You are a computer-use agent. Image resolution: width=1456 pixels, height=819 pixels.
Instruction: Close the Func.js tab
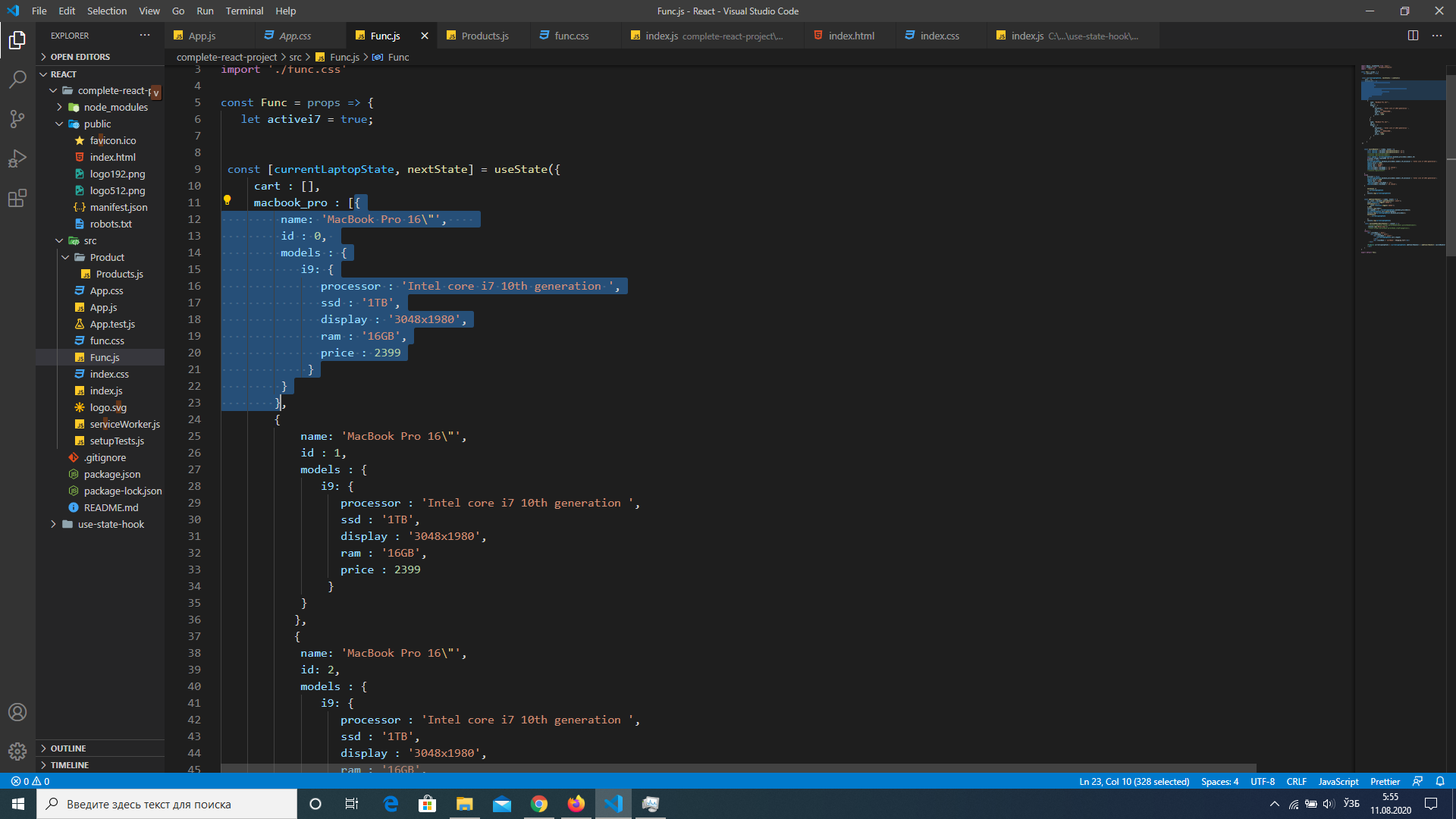coord(425,36)
